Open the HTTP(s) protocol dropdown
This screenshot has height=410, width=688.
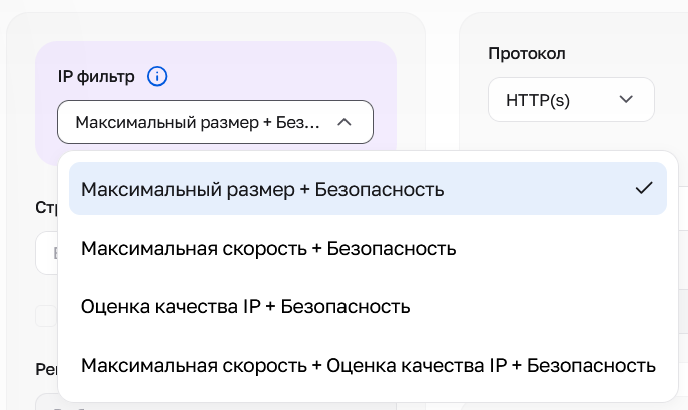tap(571, 100)
